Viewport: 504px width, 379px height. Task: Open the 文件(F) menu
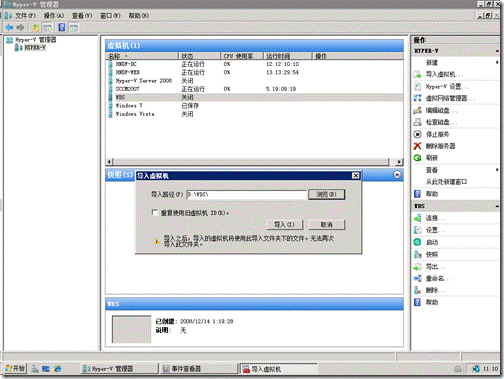point(25,16)
